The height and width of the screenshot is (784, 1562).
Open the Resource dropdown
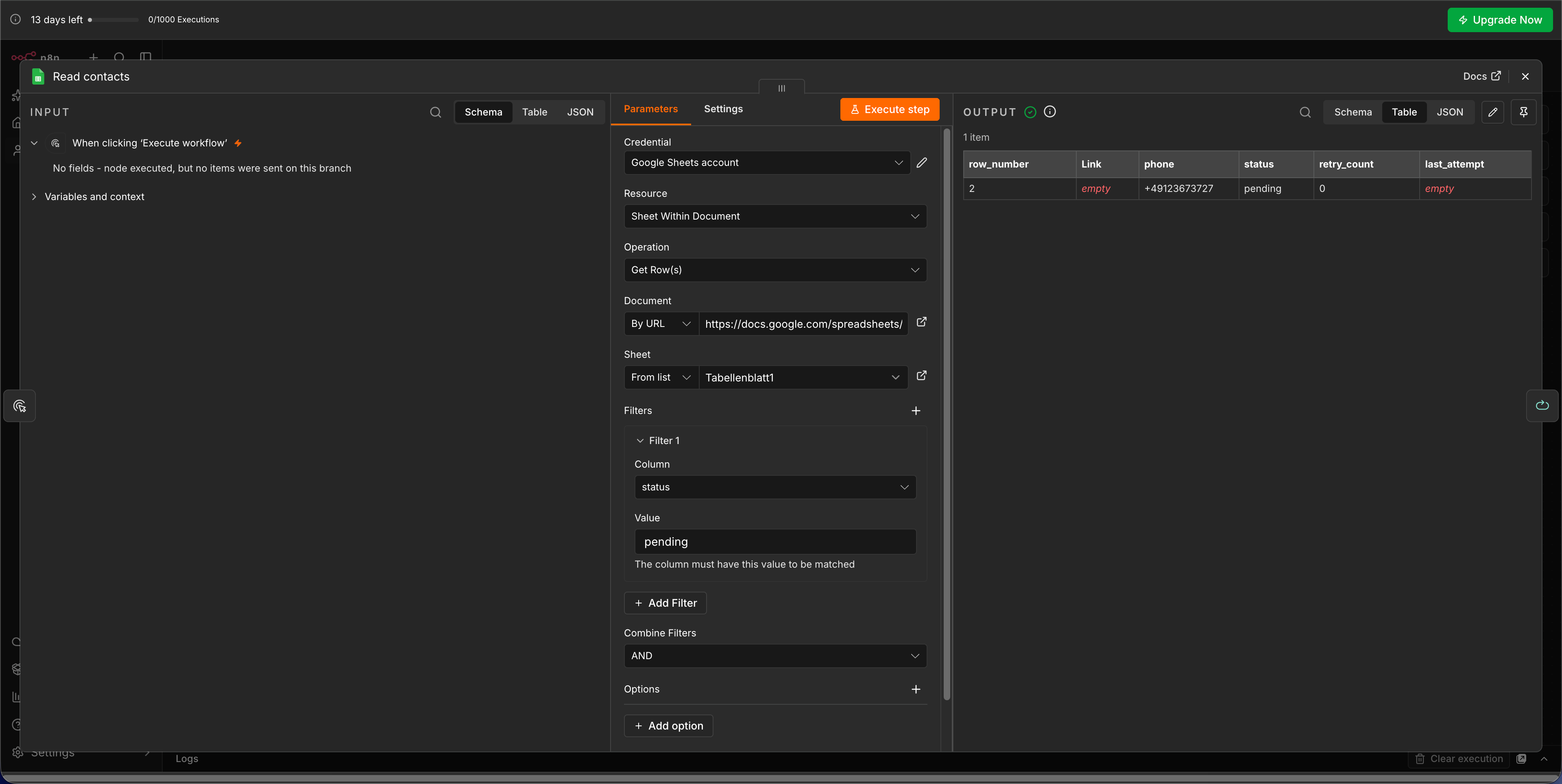click(x=775, y=216)
